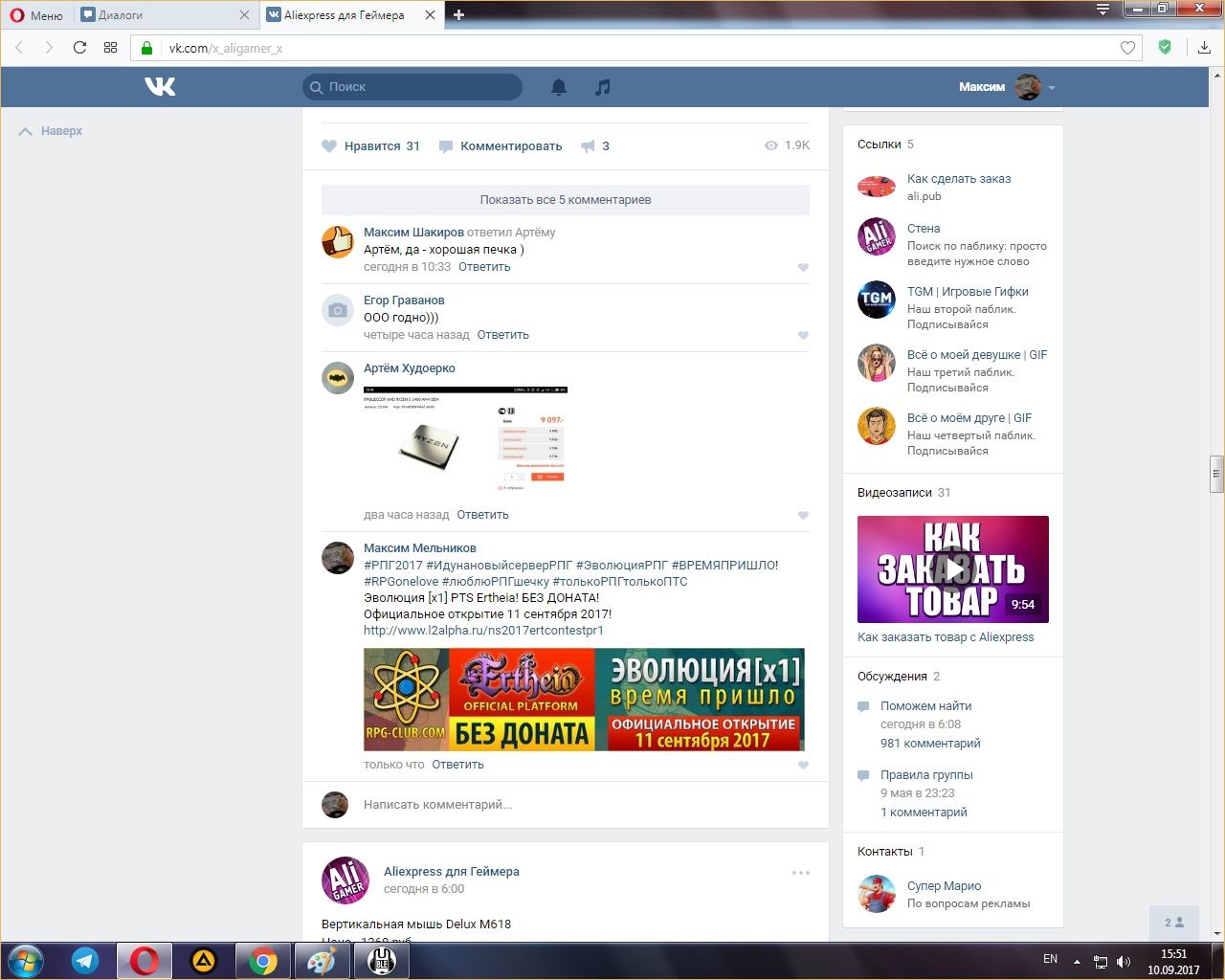Close the Aliexpress для Геймера tab
Viewport: 1225px width, 980px height.
430,15
